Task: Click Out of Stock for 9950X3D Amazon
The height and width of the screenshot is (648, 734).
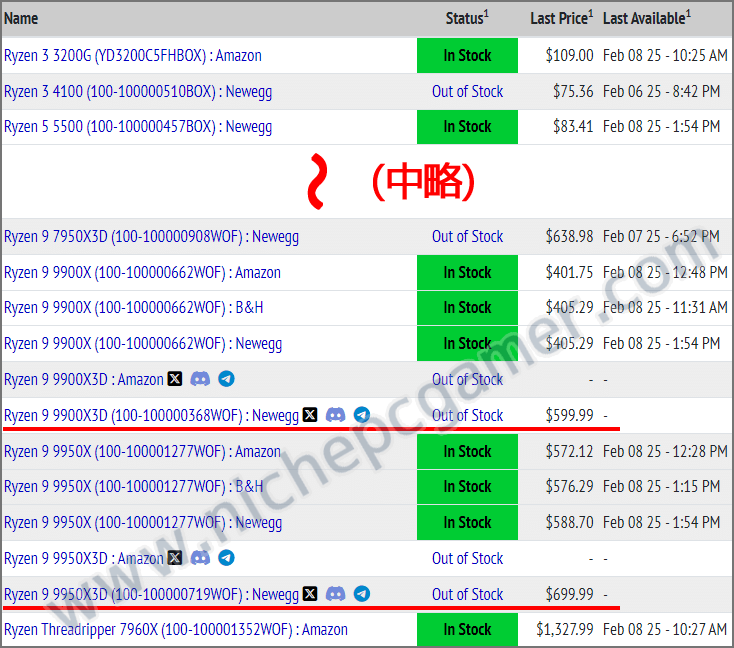Action: 467,558
